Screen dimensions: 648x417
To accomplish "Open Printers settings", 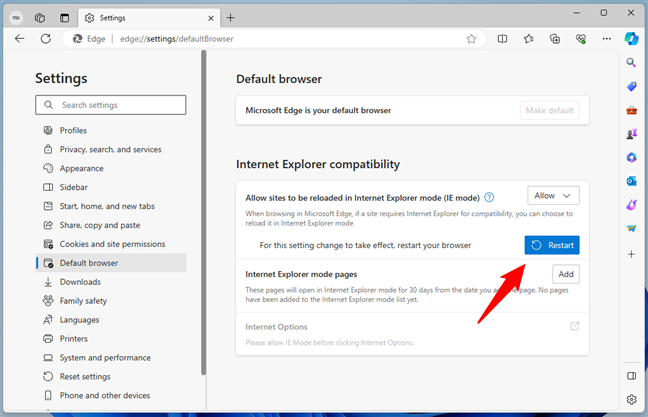I will [111, 339].
